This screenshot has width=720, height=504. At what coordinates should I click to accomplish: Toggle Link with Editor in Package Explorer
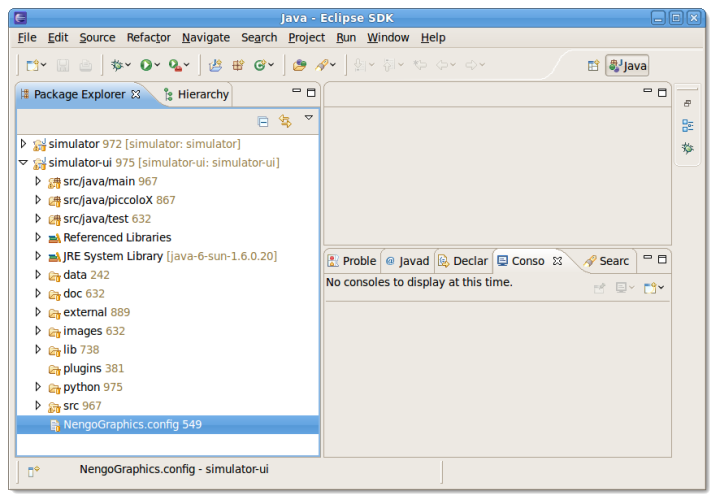click(285, 121)
